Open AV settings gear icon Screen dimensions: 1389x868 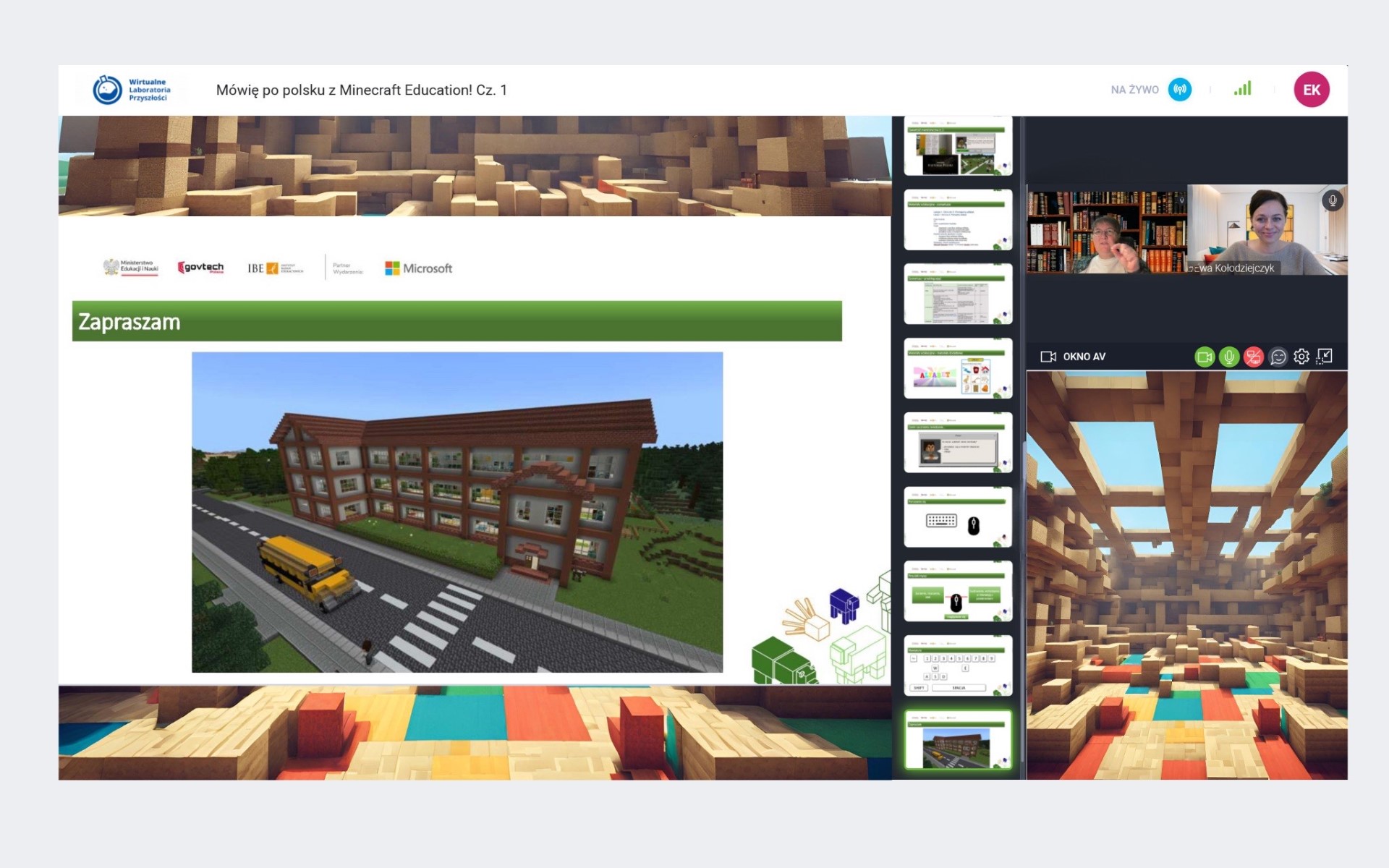pyautogui.click(x=1301, y=357)
